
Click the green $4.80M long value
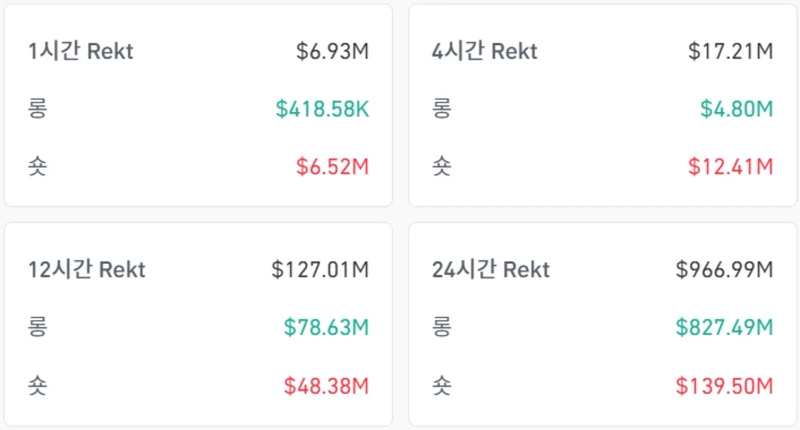click(x=736, y=109)
